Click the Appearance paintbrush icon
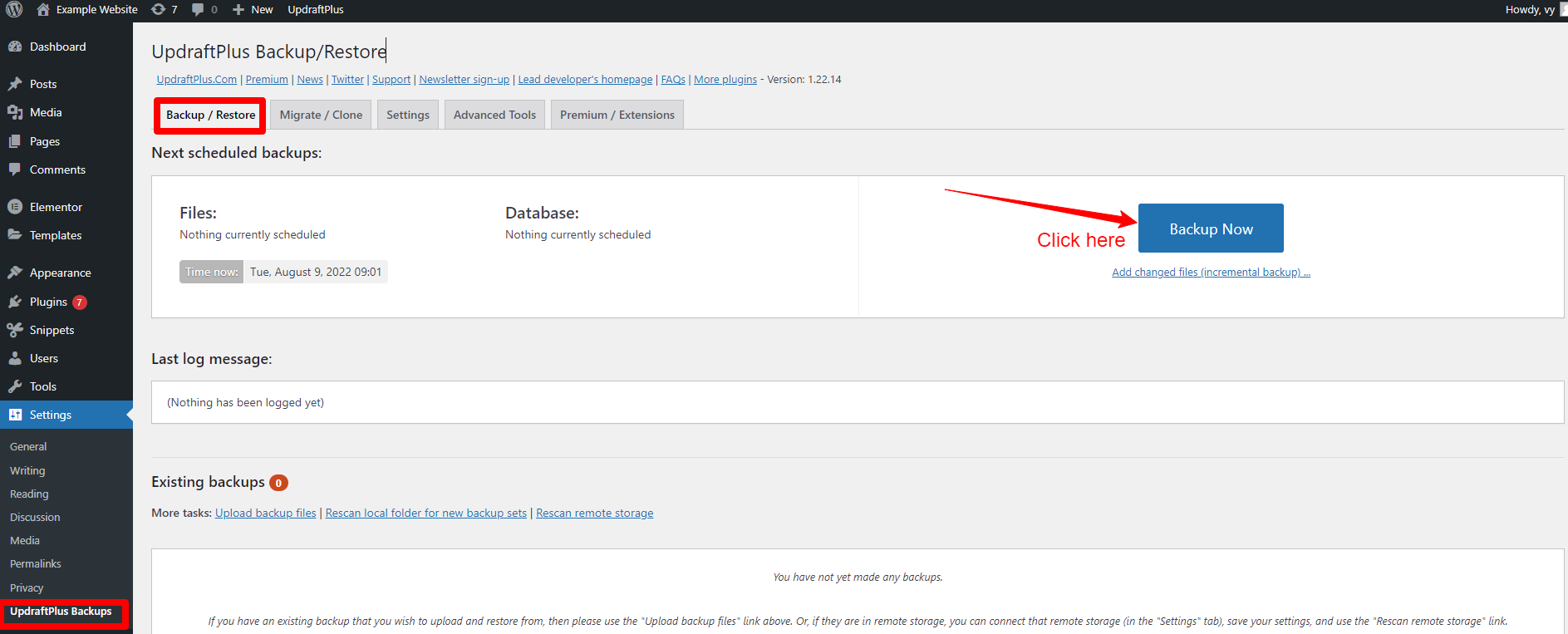This screenshot has height=634, width=1568. click(x=15, y=273)
